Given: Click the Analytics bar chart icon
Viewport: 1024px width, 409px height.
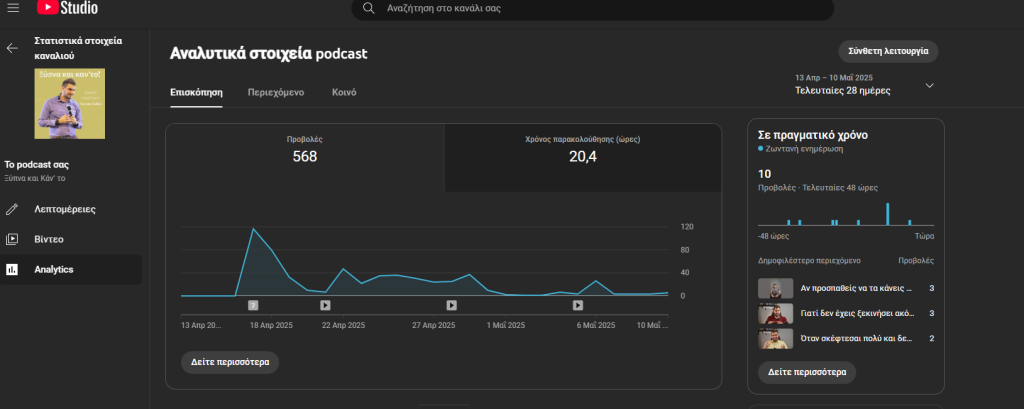Looking at the screenshot, I should coord(13,270).
